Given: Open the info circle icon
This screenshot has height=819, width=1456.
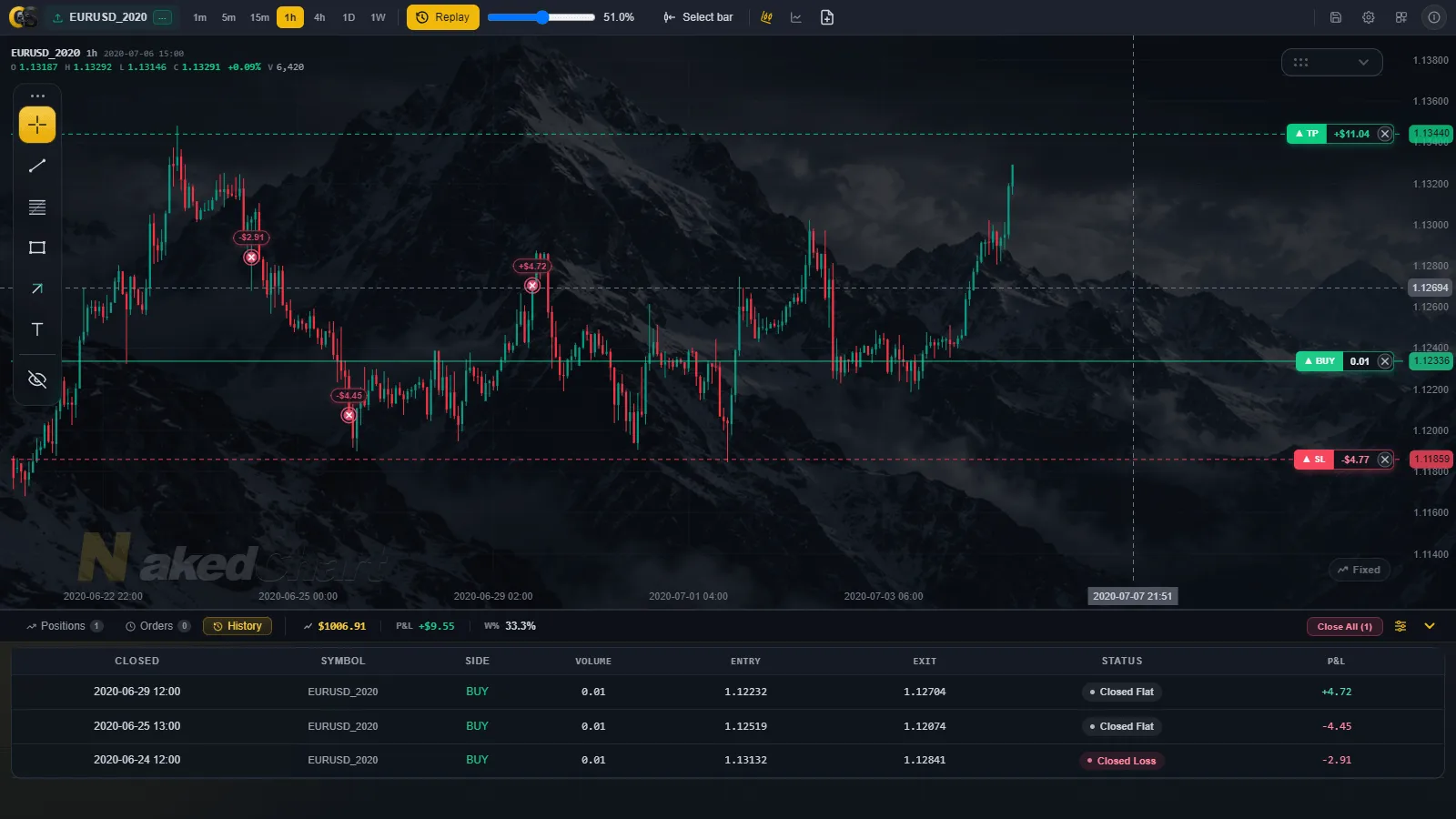Looking at the screenshot, I should [1434, 17].
